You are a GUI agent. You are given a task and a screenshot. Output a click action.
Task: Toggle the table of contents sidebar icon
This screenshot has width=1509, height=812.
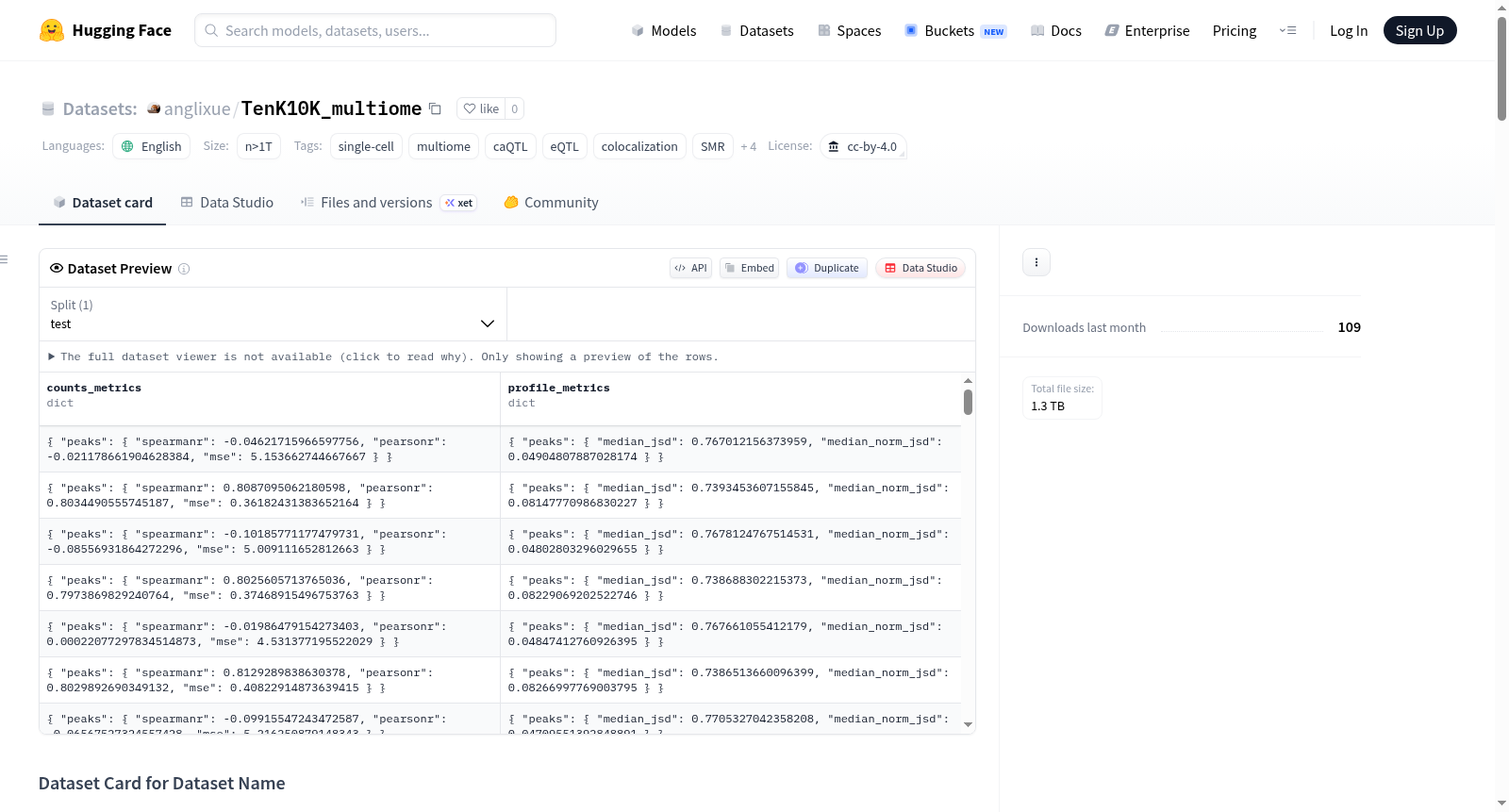[x=4, y=259]
